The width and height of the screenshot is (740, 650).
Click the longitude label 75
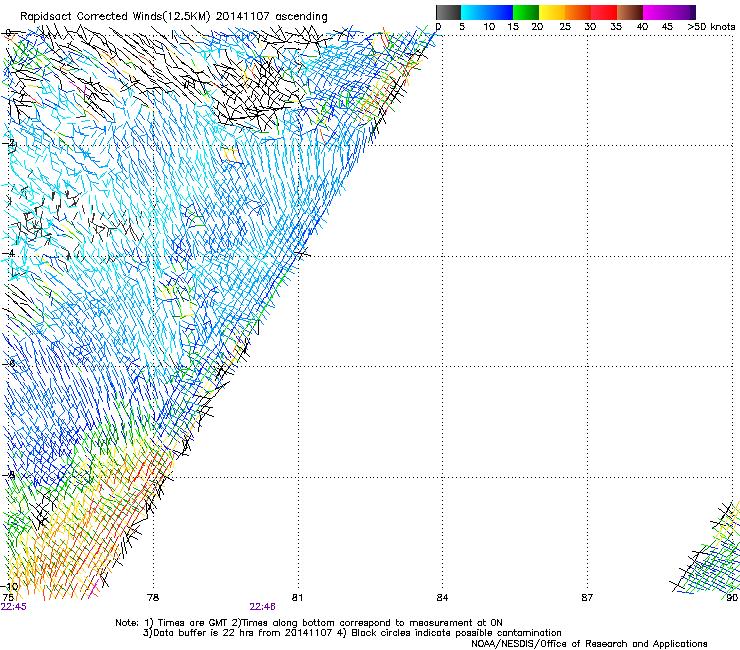(x=8, y=598)
